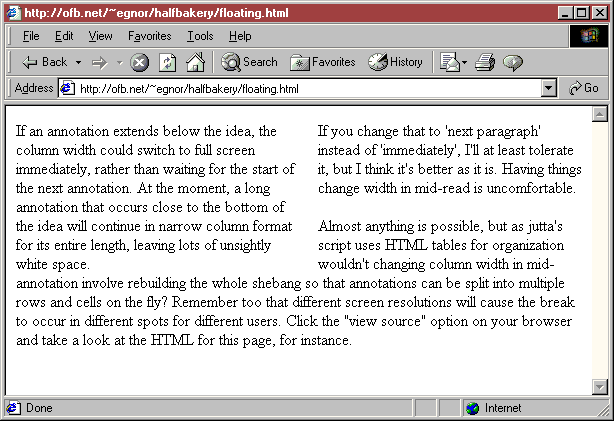Click the Go button

point(583,88)
